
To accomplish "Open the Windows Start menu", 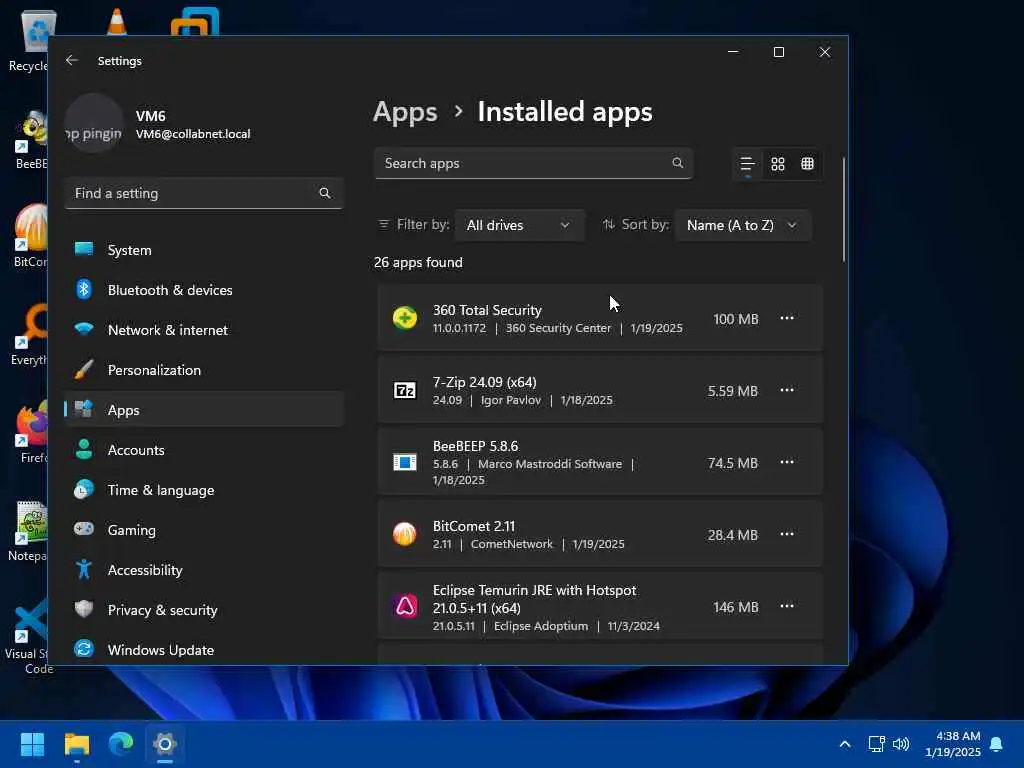I will pyautogui.click(x=32, y=744).
